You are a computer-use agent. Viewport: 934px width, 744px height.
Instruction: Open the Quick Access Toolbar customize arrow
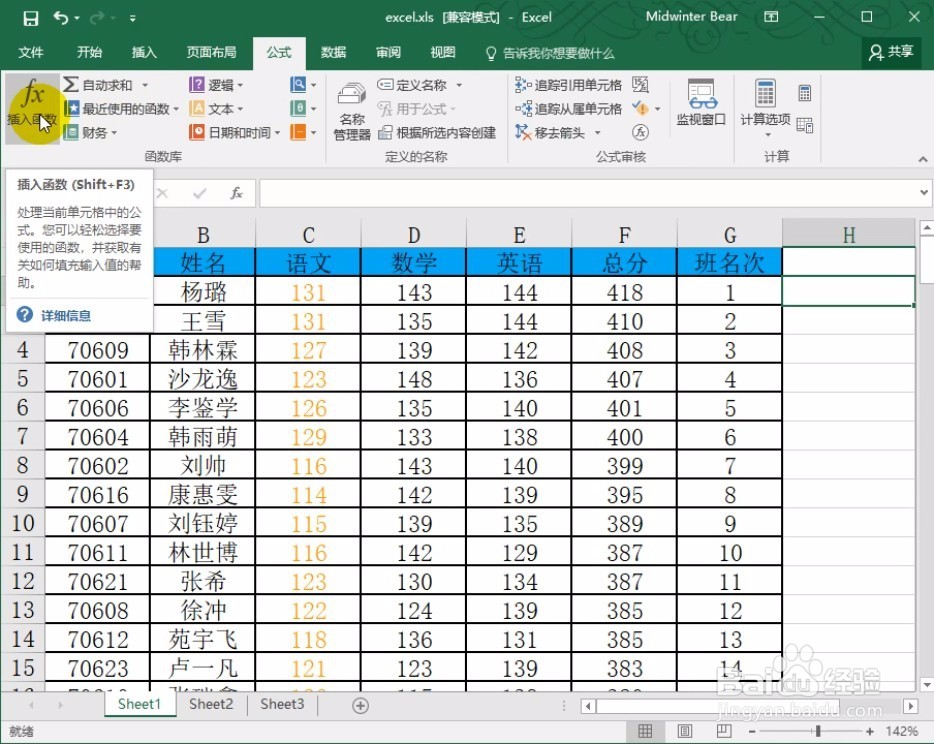coord(133,19)
